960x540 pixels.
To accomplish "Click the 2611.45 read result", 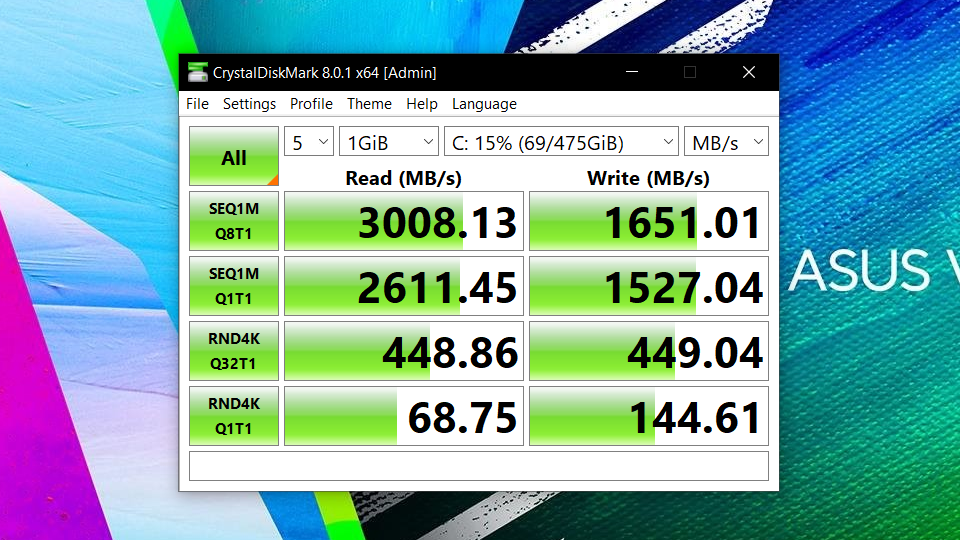I will pos(404,286).
